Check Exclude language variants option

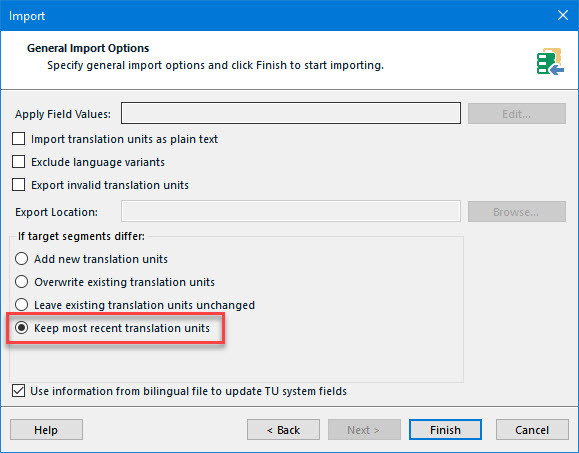(x=18, y=162)
